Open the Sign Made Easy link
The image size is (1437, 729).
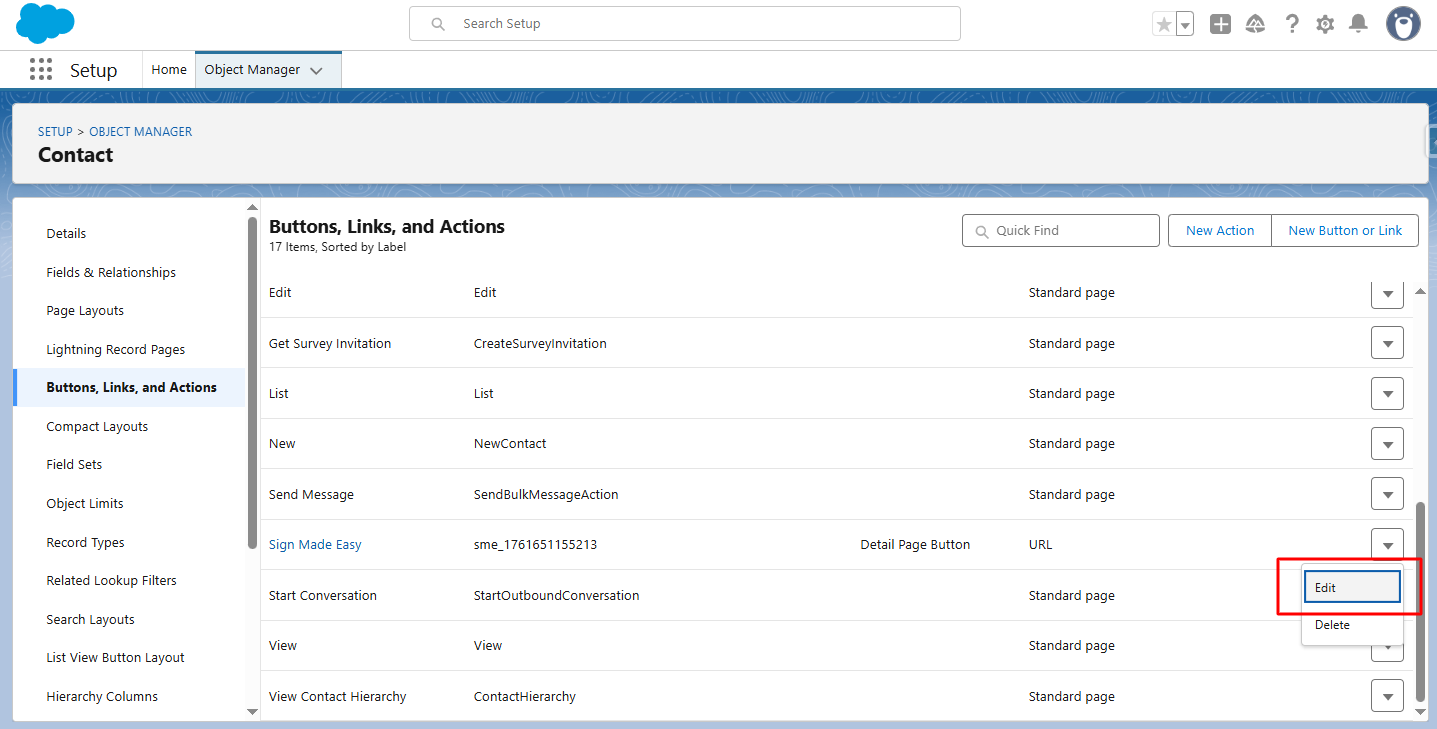tap(315, 545)
